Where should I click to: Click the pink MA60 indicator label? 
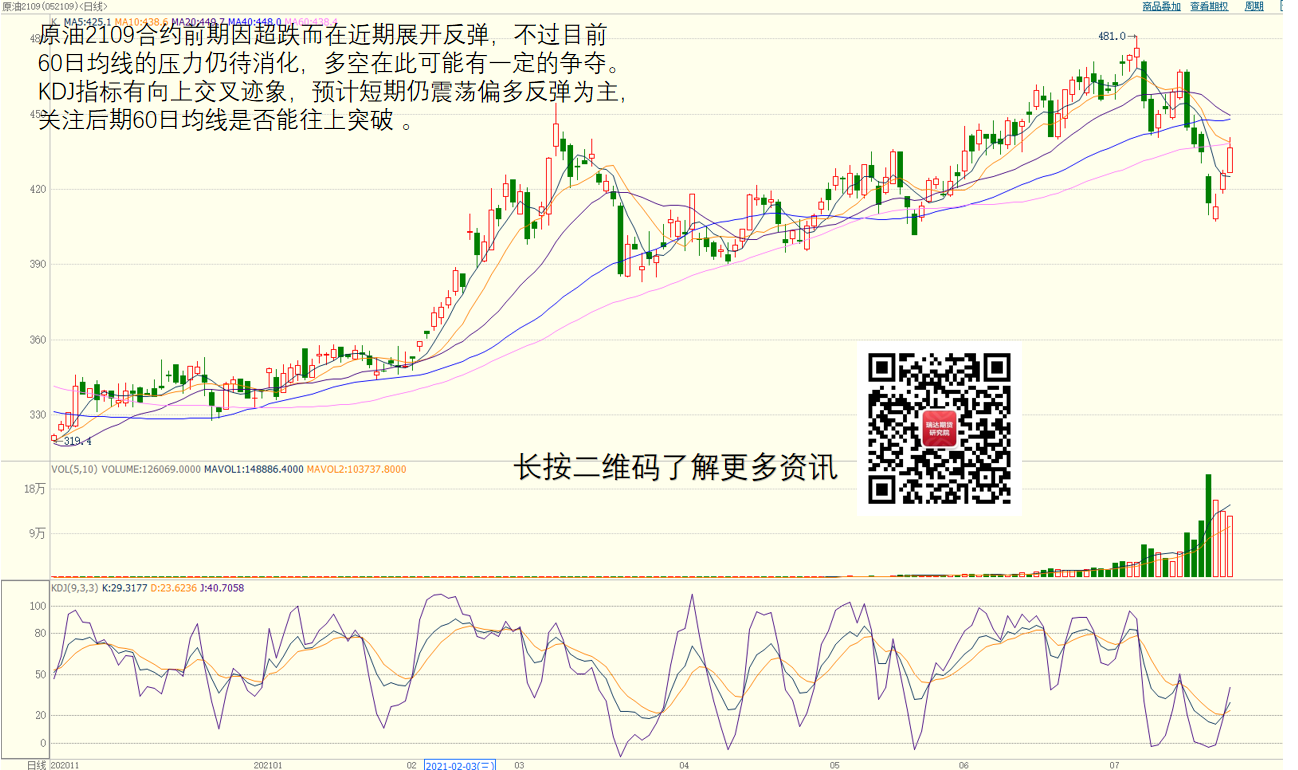310,21
